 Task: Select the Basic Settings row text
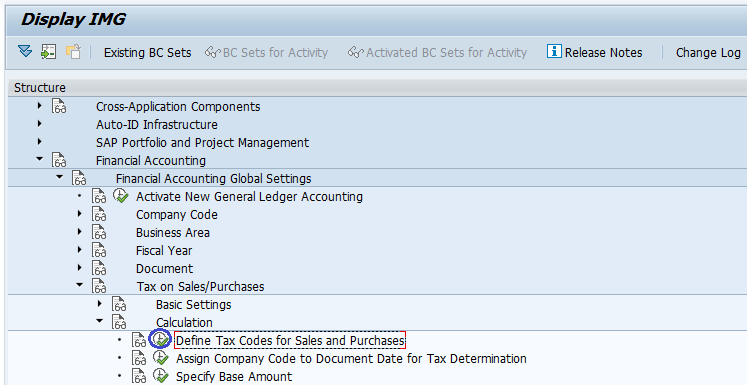tap(193, 305)
